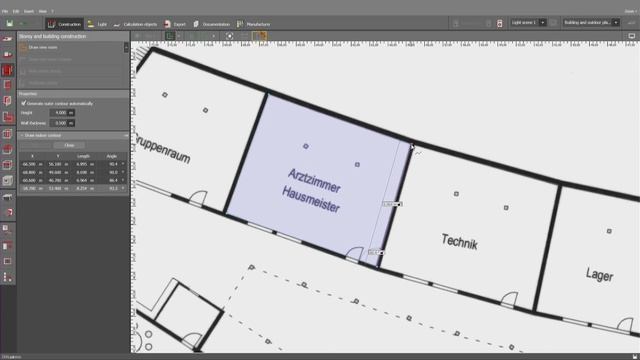Select the red ceiling cube sidebar icon
Image resolution: width=640 pixels, height=360 pixels.
point(7,149)
